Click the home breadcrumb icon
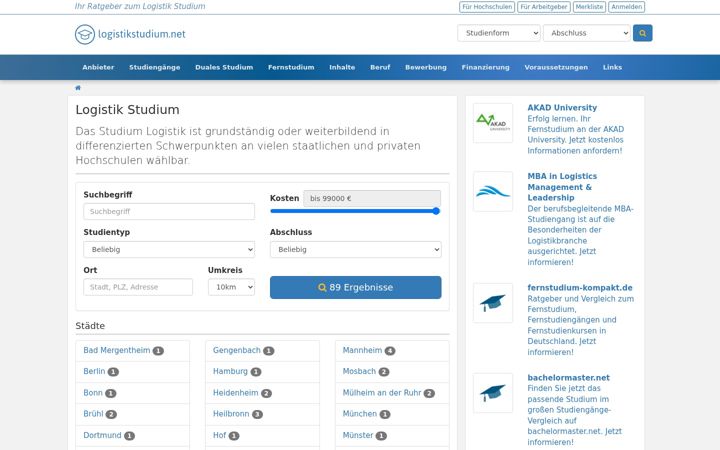This screenshot has height=450, width=720. pos(78,88)
